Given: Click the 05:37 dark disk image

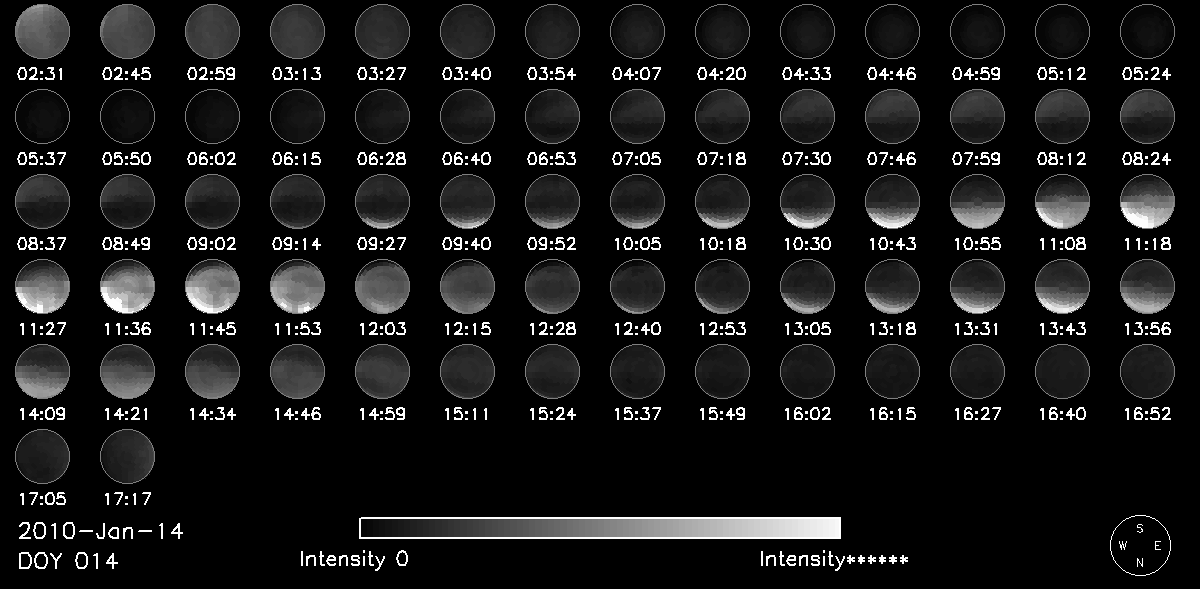Looking at the screenshot, I should [42, 117].
